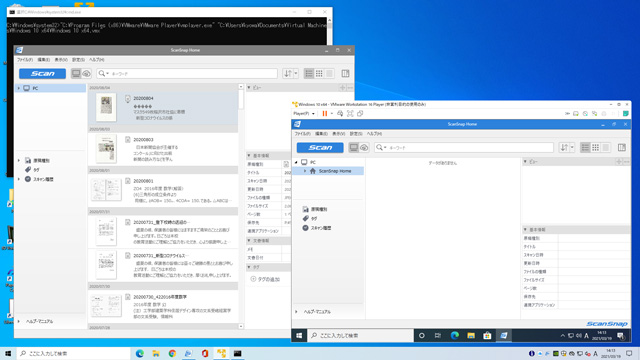Image resolution: width=640 pixels, height=360 pixels.
Task: Click the Scan button in the left ScanSnap Home window
Action: [x=42, y=73]
